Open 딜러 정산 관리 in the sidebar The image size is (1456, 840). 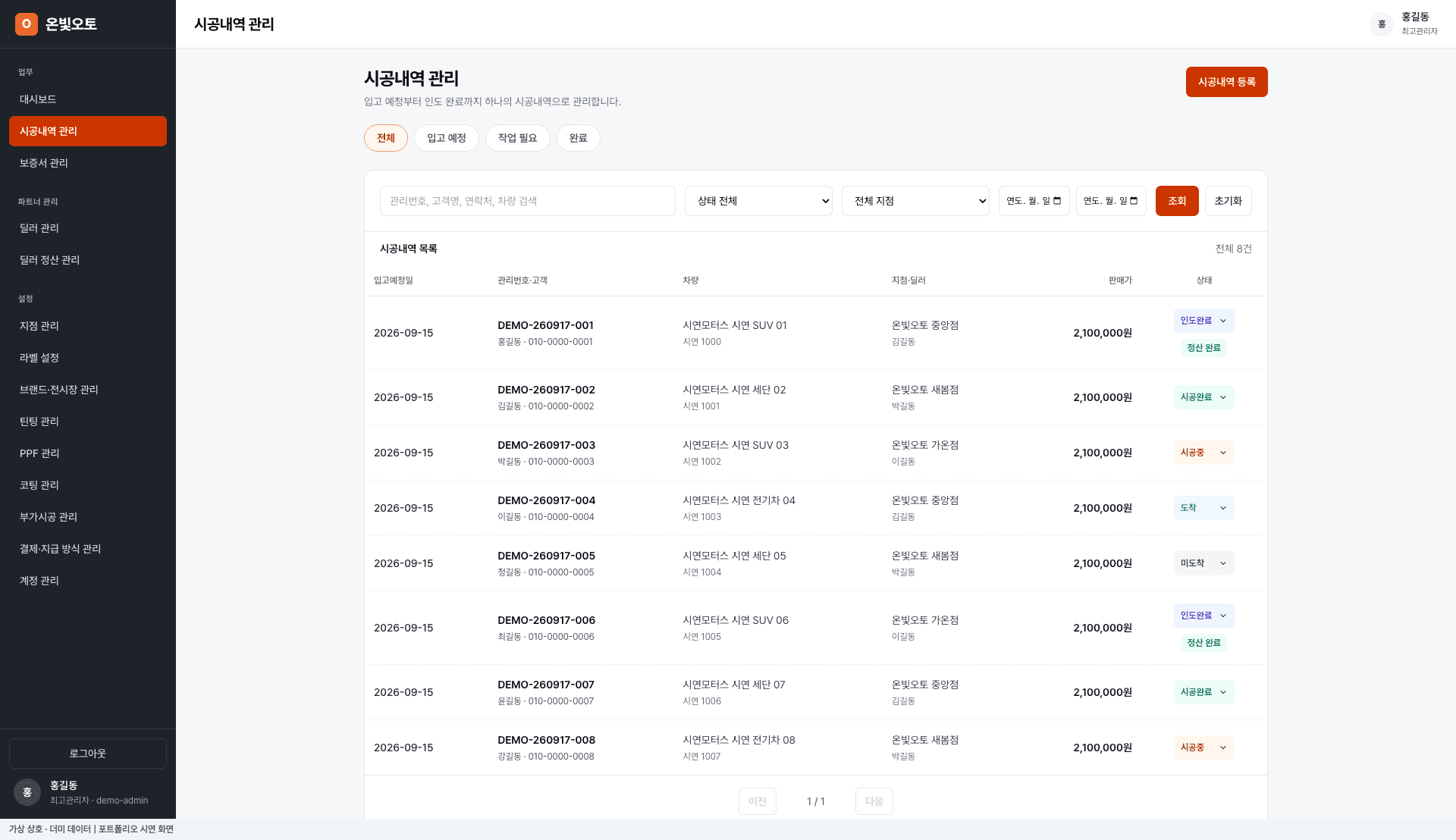[88, 260]
